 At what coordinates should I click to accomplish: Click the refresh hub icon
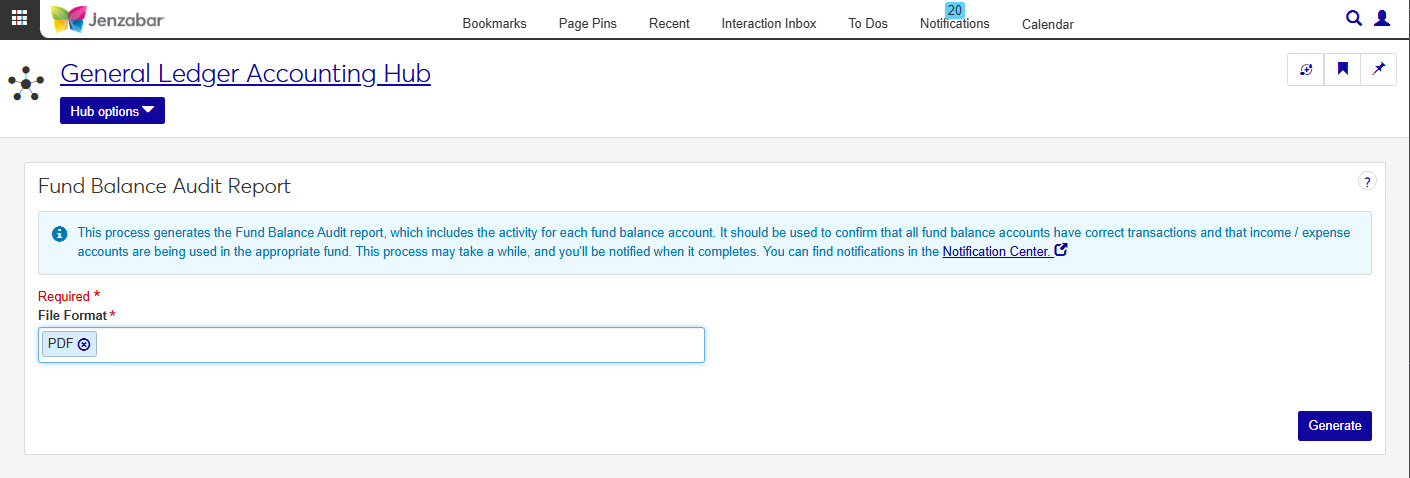point(1306,69)
